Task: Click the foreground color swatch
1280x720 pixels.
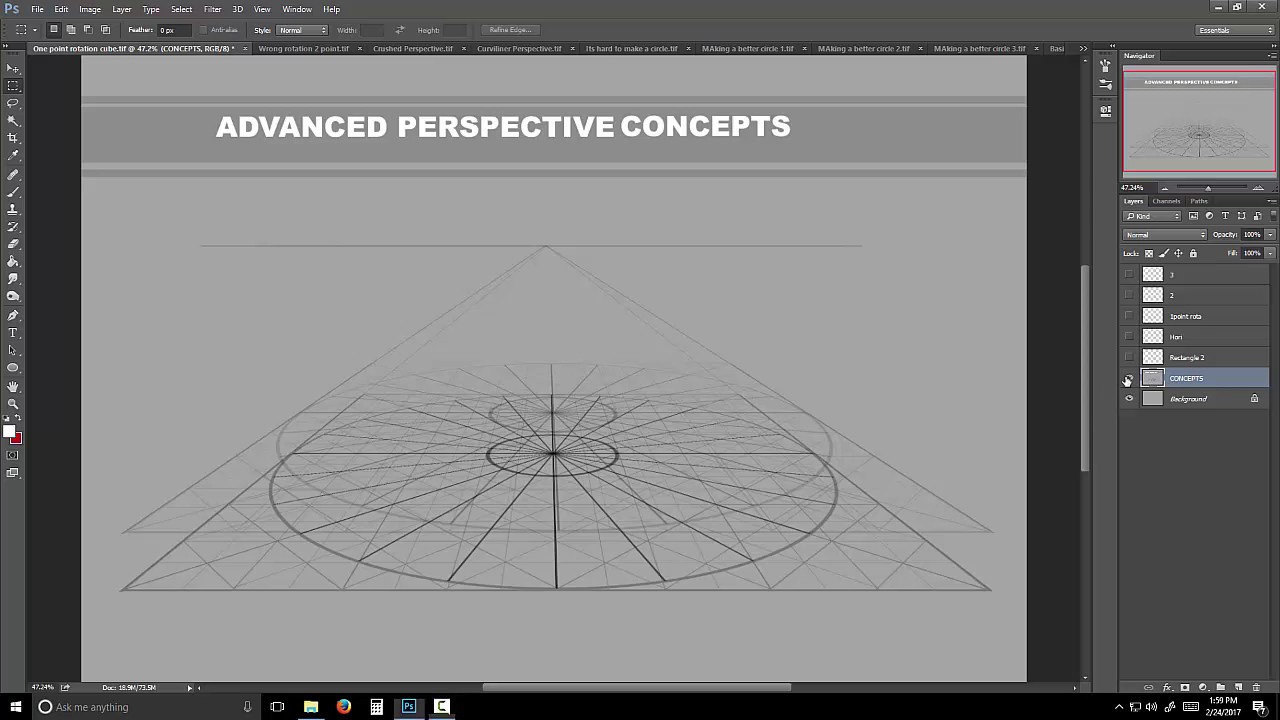Action: click(x=9, y=432)
